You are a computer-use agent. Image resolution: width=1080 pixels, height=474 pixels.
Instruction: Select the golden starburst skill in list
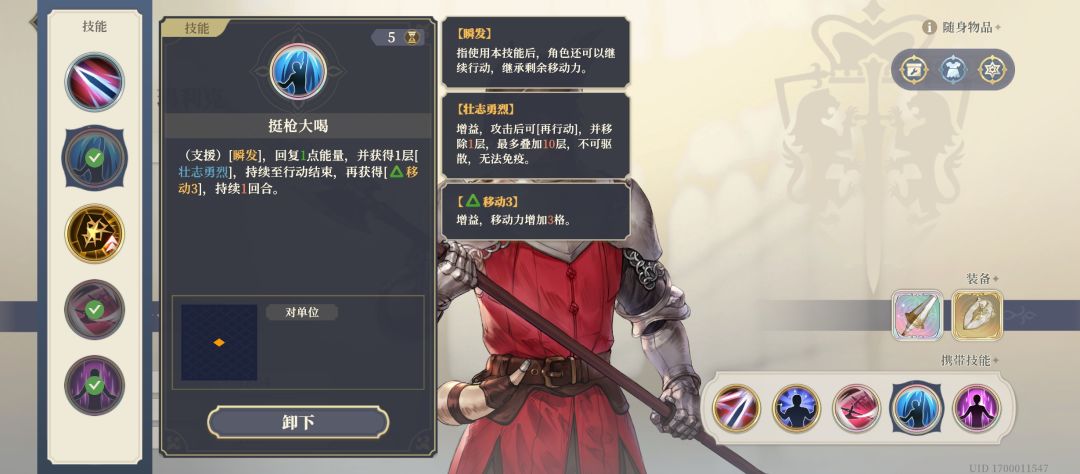(x=94, y=234)
